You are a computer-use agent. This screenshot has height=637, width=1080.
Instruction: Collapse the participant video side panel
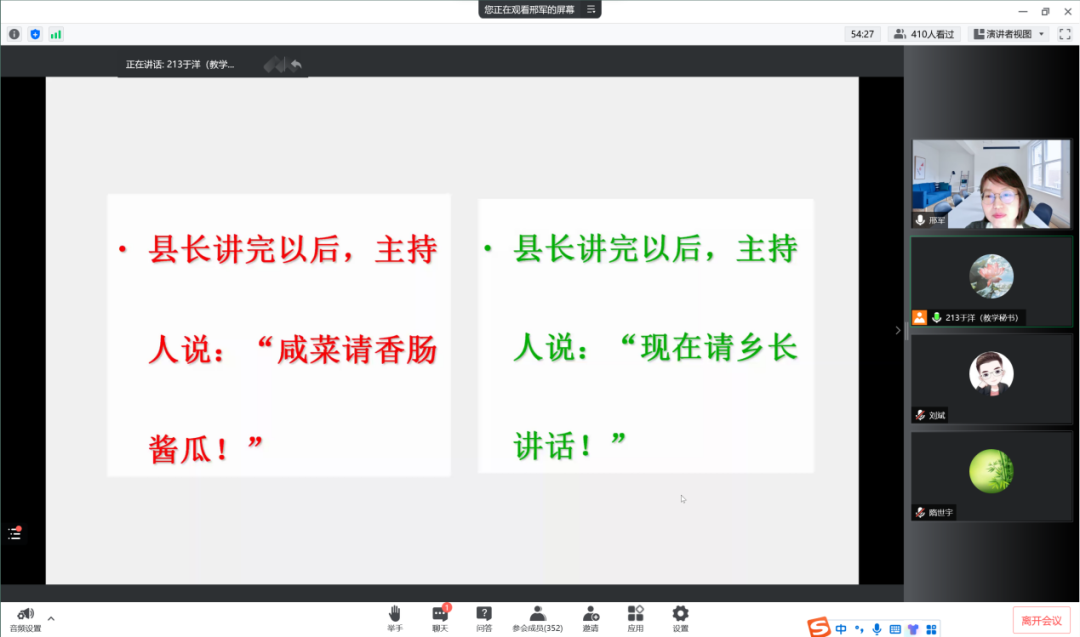[897, 330]
